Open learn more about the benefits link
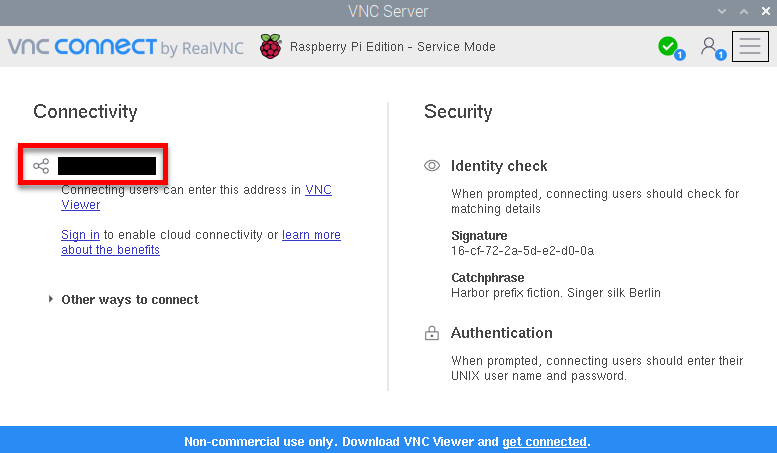This screenshot has width=777, height=453. click(311, 234)
